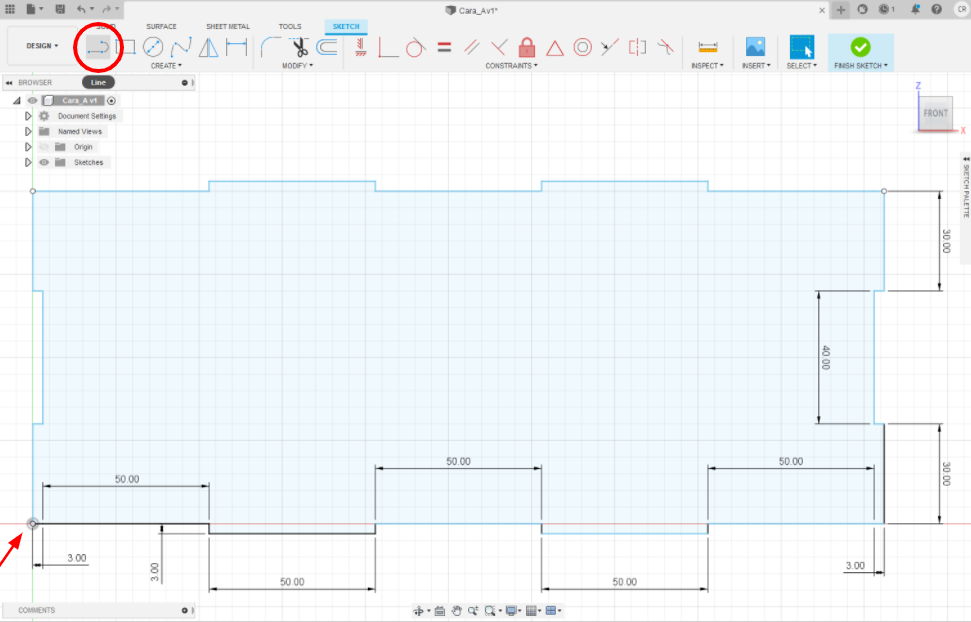Viewport: 971px width, 622px height.
Task: Expand the Document Settings node
Action: [x=28, y=116]
